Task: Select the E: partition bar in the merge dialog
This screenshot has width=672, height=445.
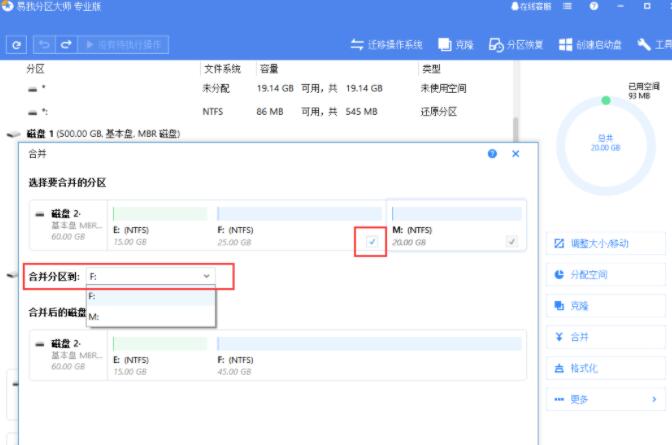Action: pyautogui.click(x=160, y=226)
